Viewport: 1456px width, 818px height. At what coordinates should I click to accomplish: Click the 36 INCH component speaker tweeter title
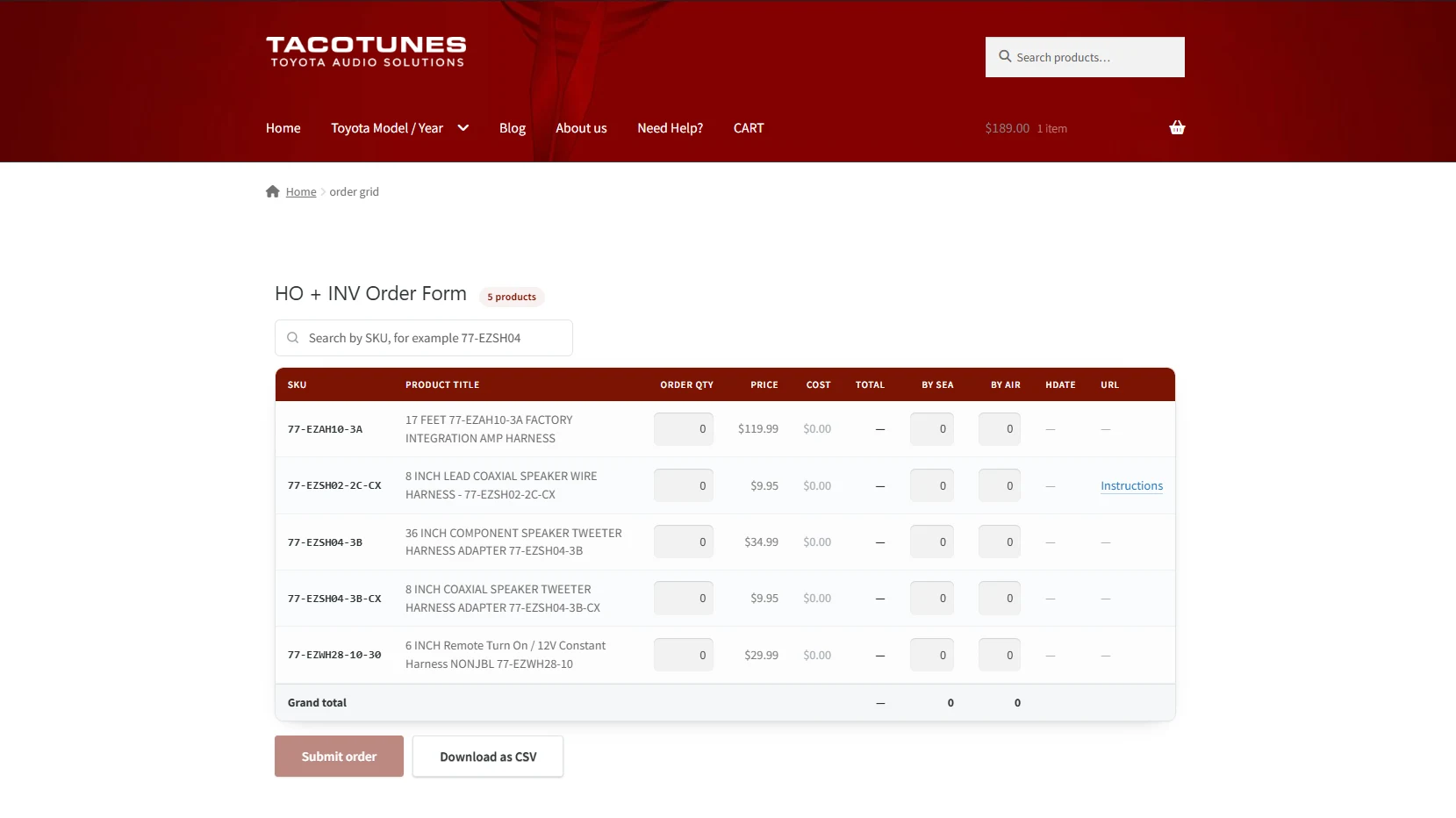(x=513, y=542)
